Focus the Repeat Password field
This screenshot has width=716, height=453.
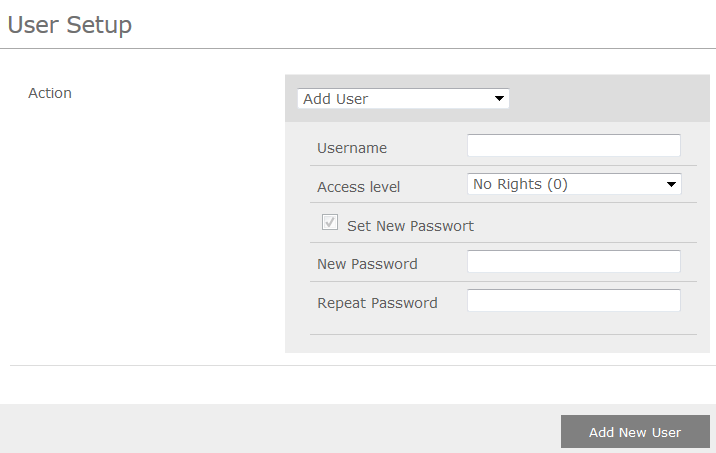point(573,301)
